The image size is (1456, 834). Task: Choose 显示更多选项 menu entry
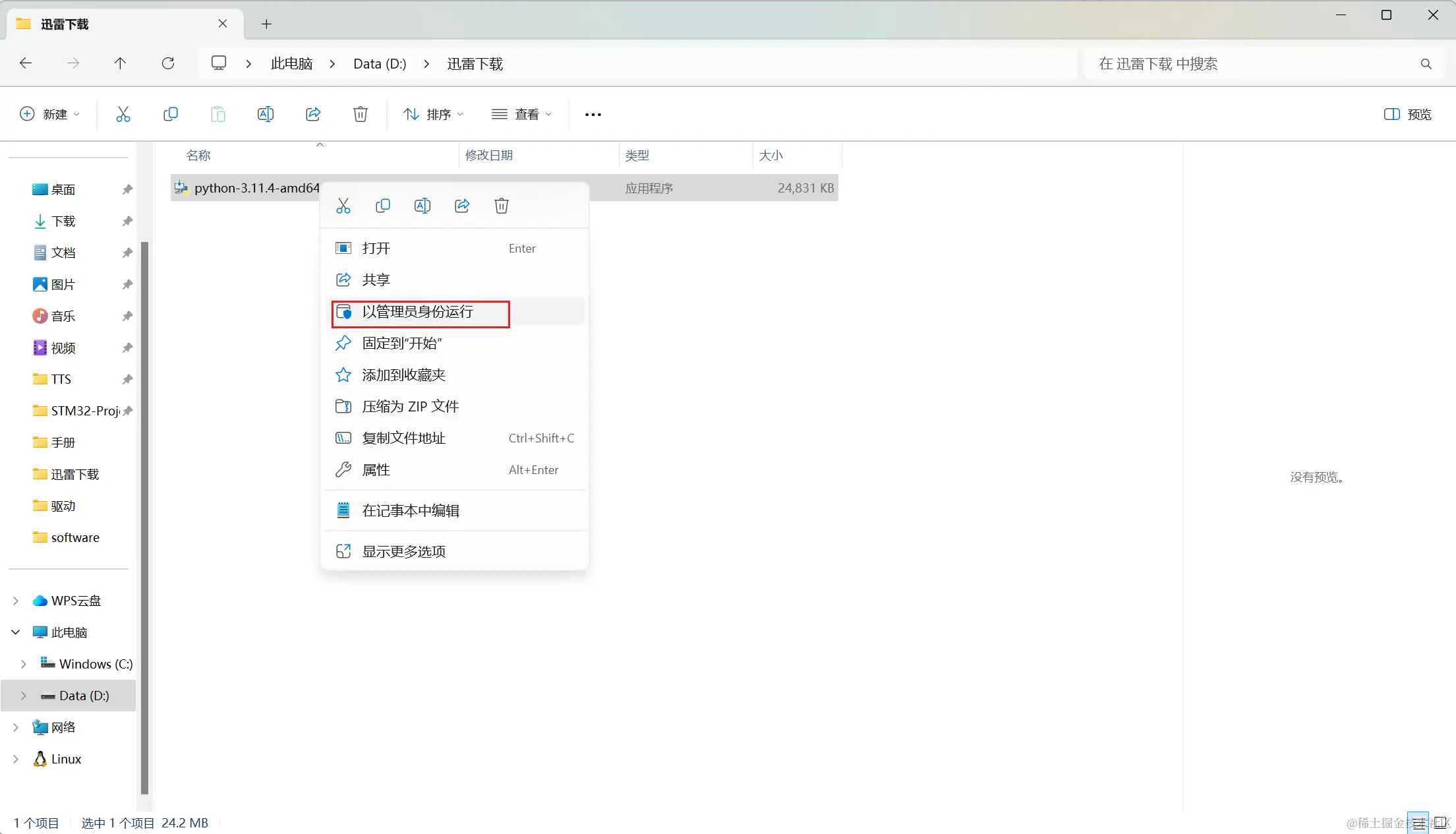[x=404, y=551]
